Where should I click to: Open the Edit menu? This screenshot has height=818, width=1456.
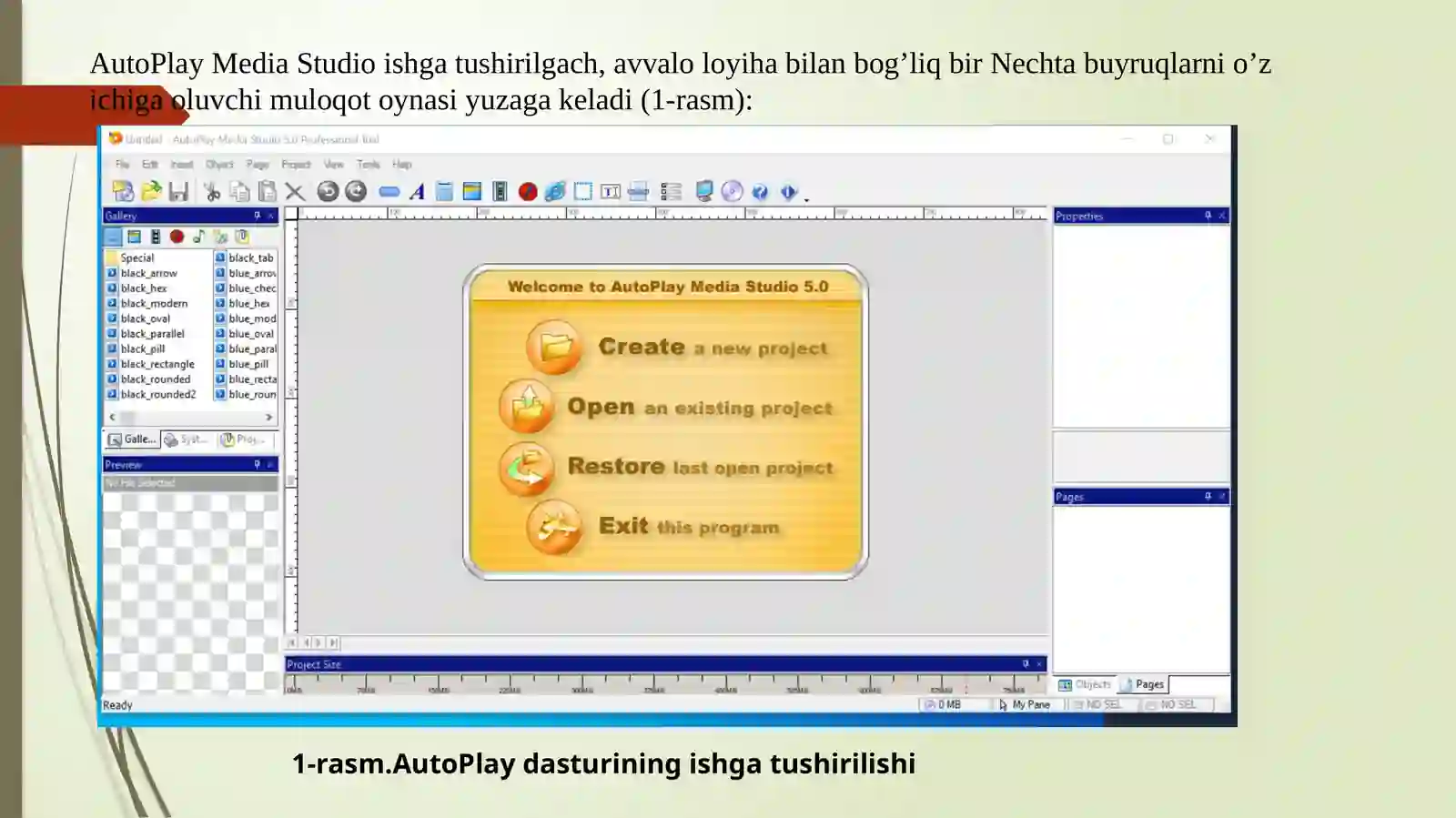coord(150,165)
